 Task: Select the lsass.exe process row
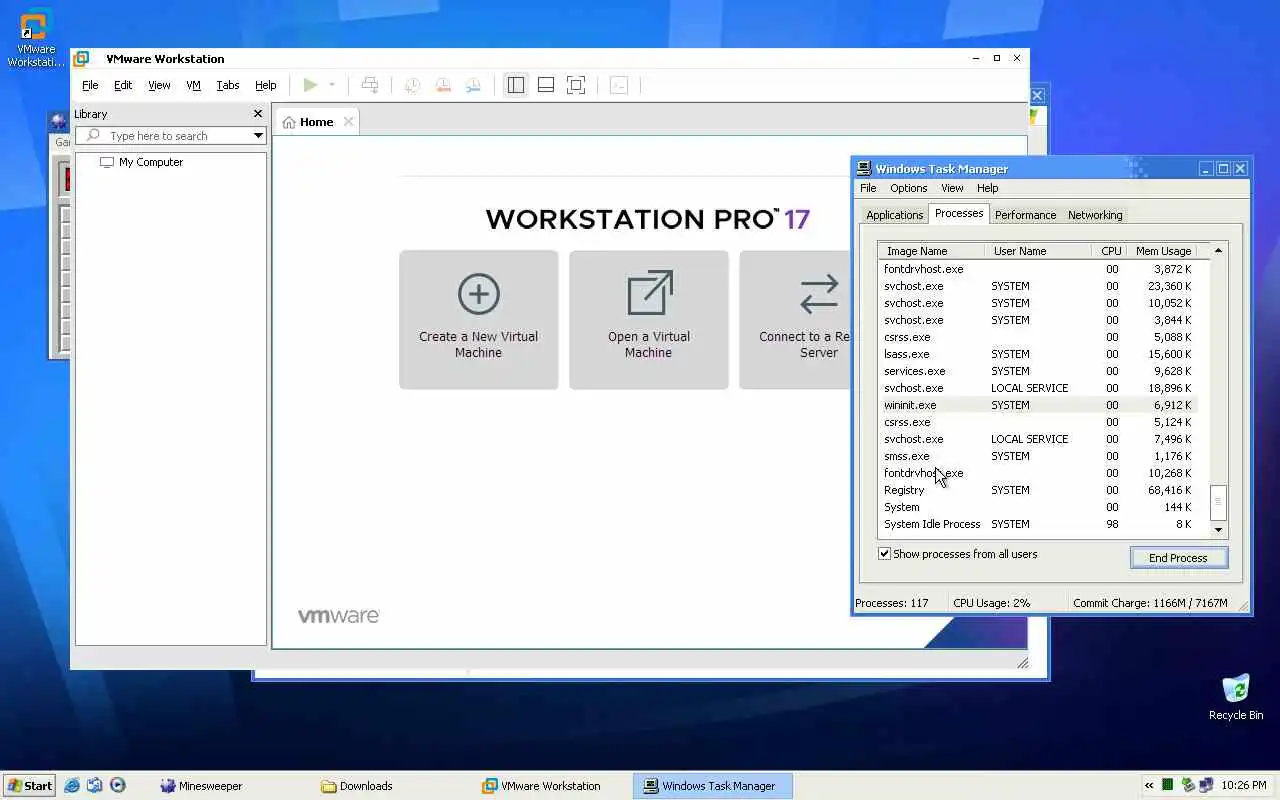click(x=1038, y=354)
